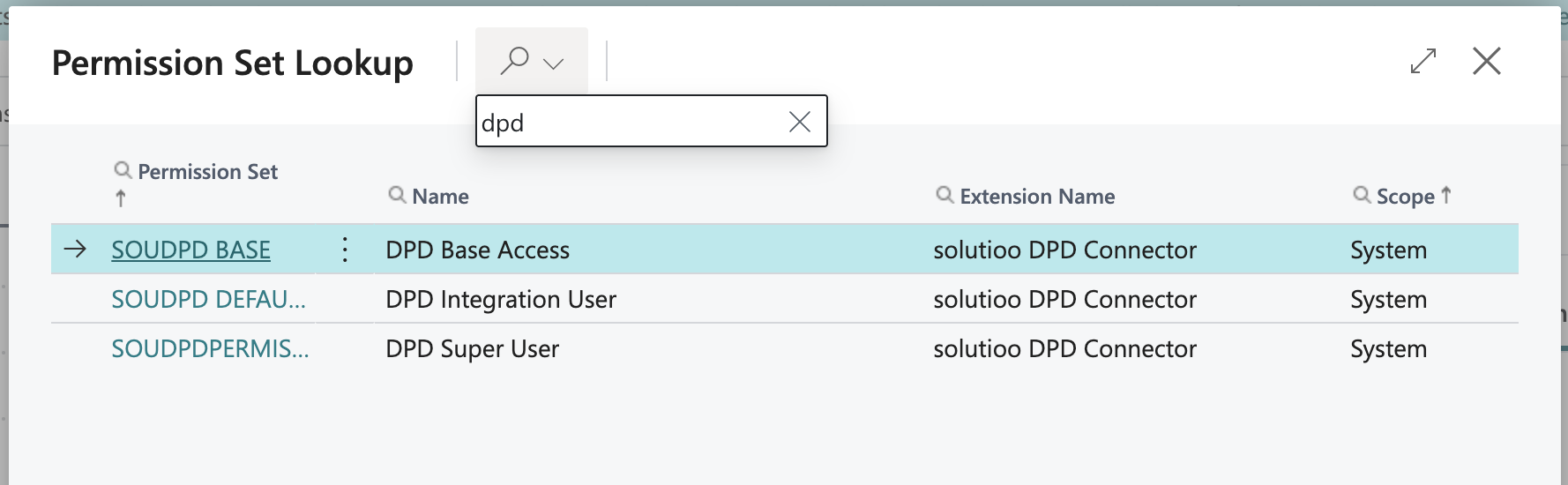1568x485 pixels.
Task: Open the Name column header menu
Action: [440, 197]
